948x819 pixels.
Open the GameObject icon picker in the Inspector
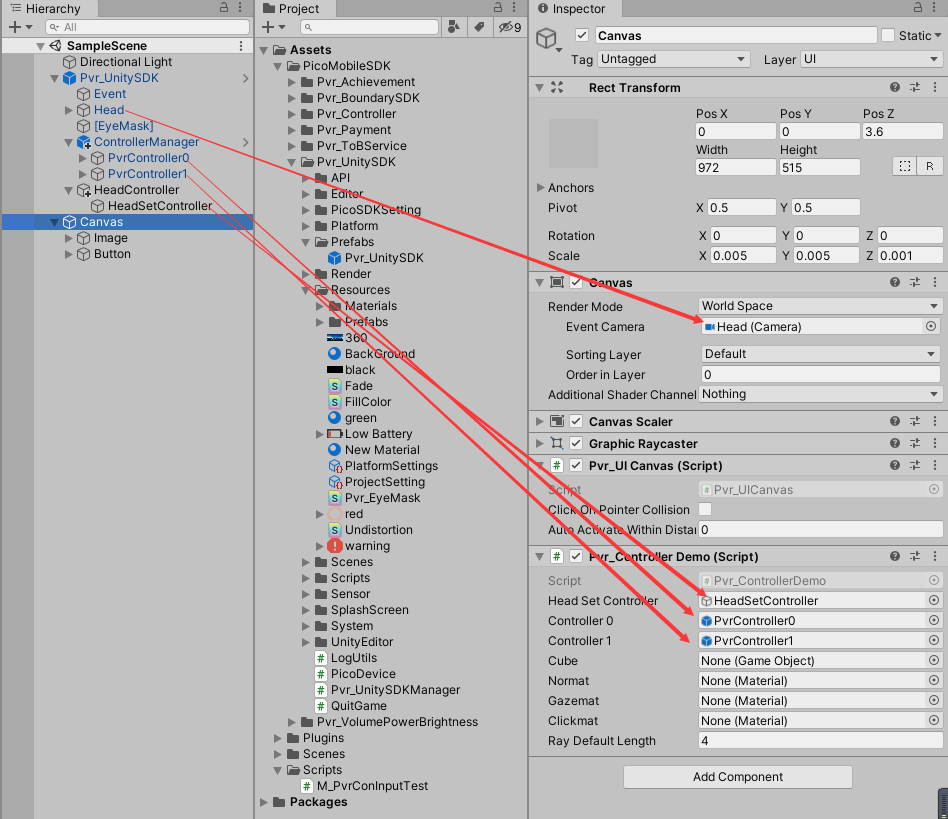coord(550,40)
